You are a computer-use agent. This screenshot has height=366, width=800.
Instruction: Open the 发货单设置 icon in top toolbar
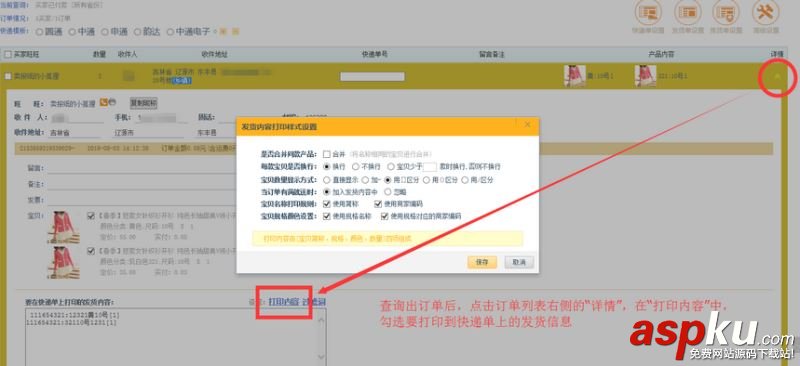tap(688, 12)
